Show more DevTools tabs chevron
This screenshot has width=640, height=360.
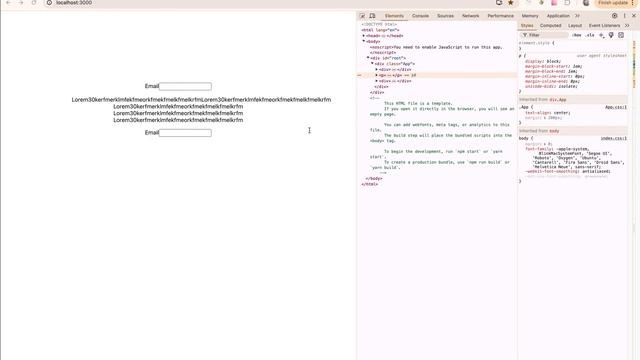(x=577, y=16)
